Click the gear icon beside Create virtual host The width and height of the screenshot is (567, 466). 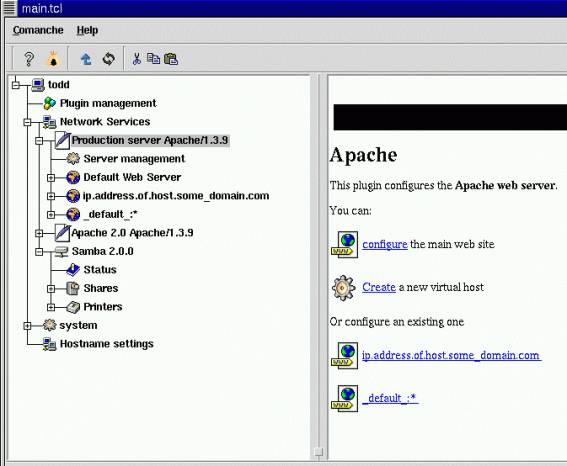(x=343, y=288)
